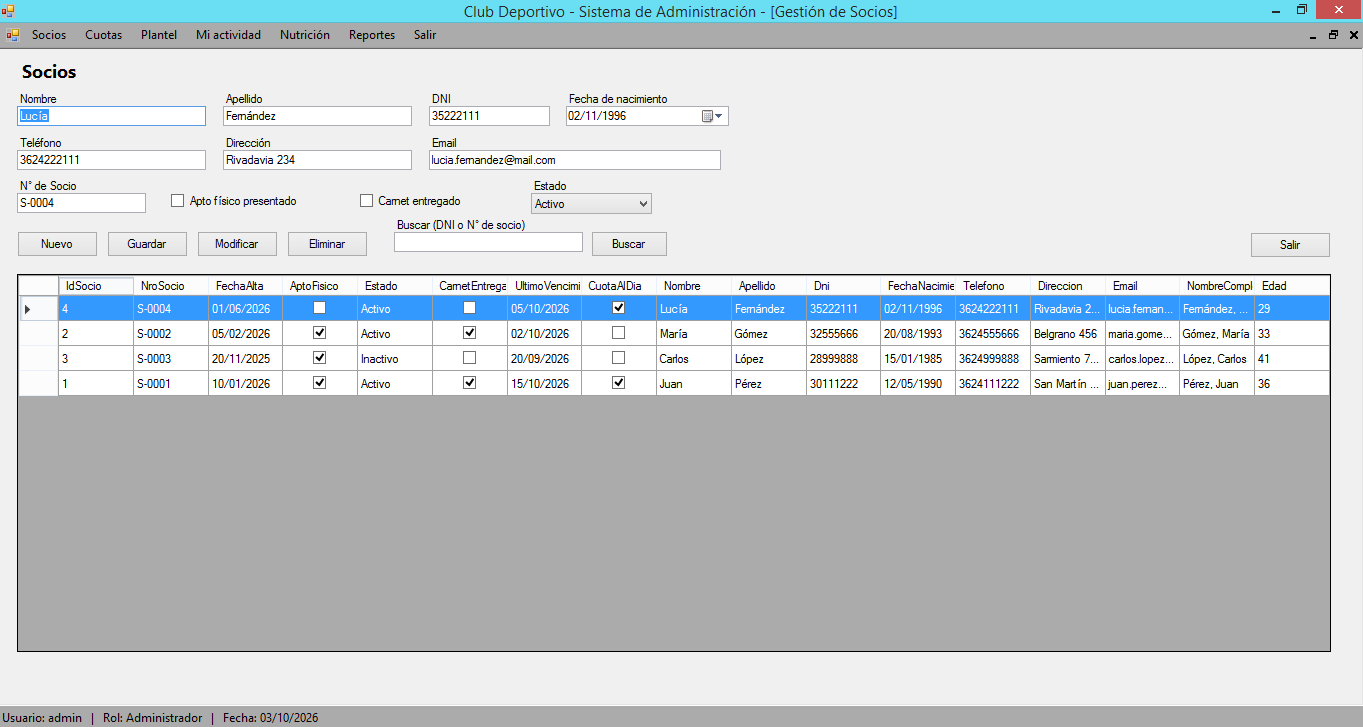Viewport: 1363px width, 727px height.
Task: Click the app icon in title bar
Action: click(9, 11)
